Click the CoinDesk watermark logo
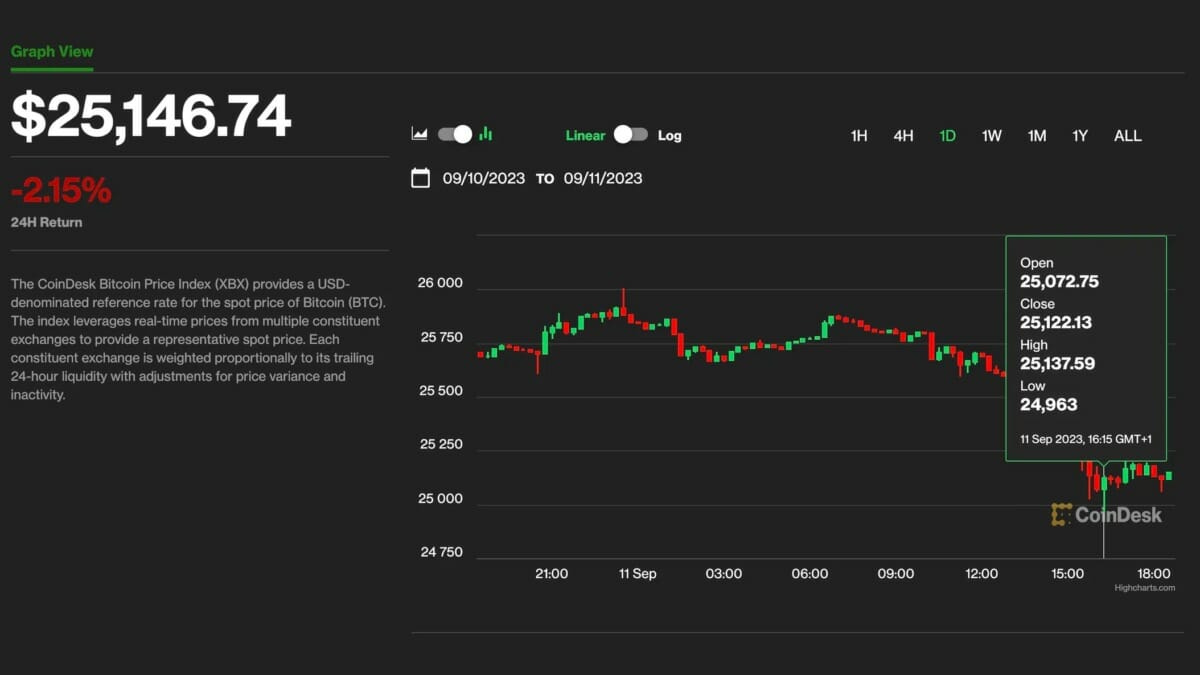The width and height of the screenshot is (1200, 675). pos(1106,515)
